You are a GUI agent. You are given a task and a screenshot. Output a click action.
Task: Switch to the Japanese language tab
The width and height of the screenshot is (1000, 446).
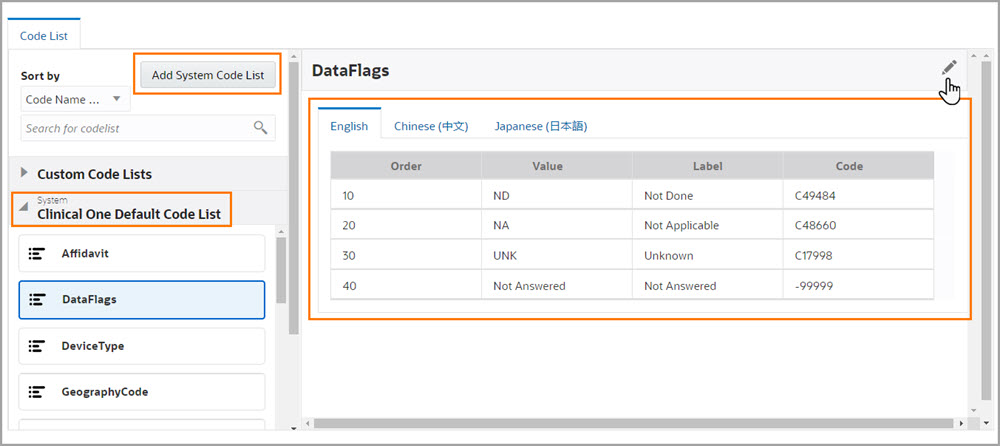[540, 126]
